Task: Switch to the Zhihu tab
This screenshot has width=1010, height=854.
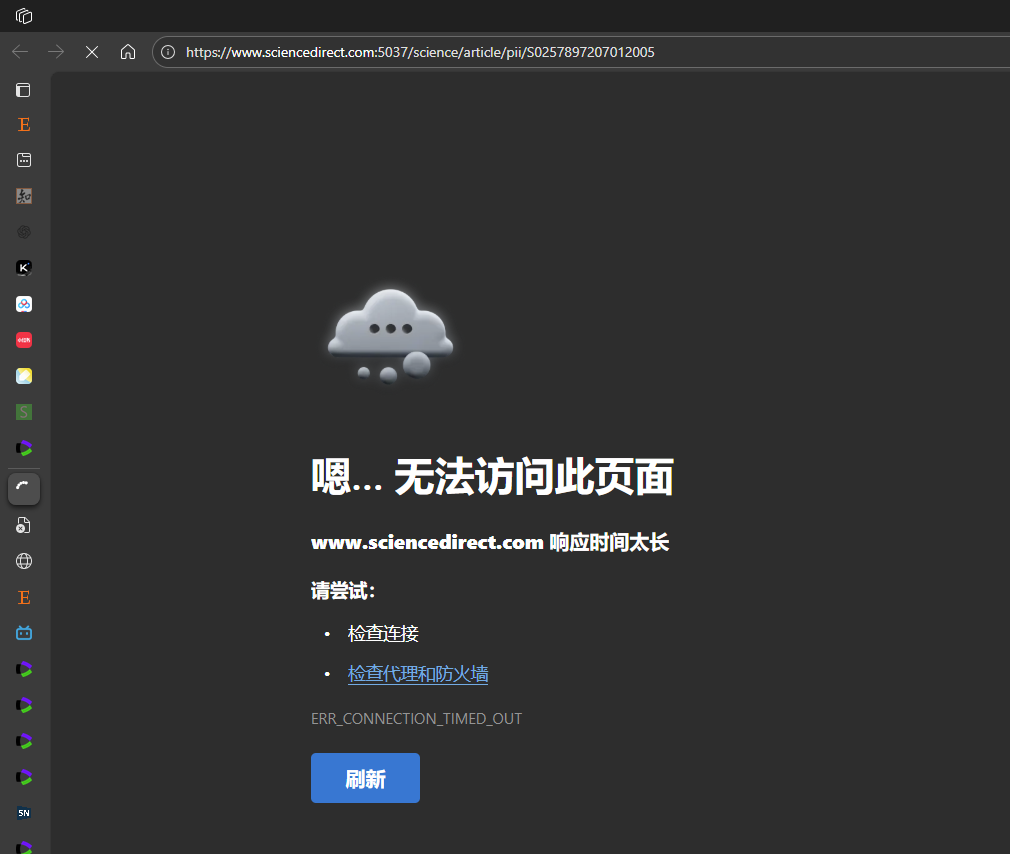Action: (24, 196)
